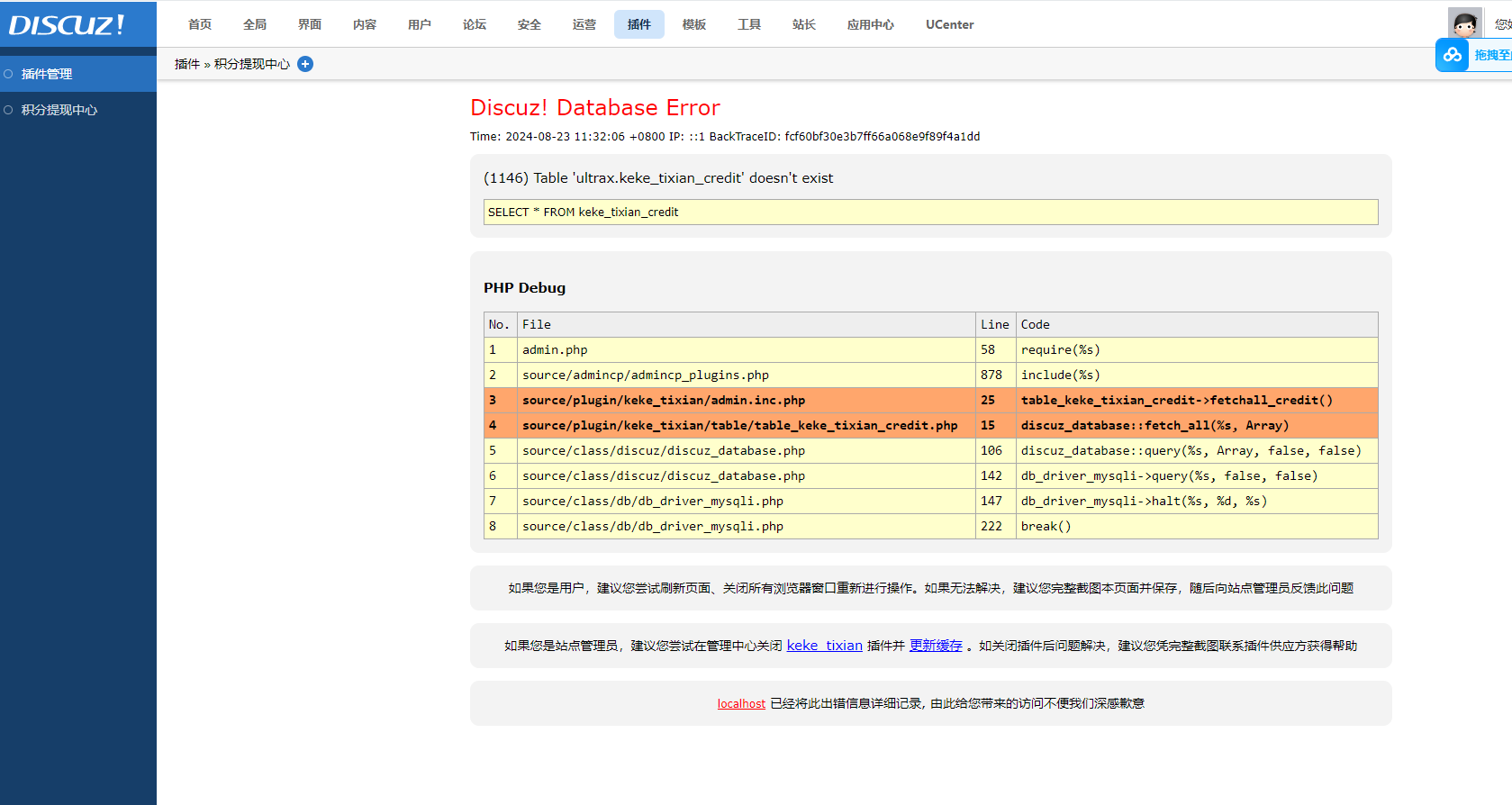Click the db_driver_mysqli.php cell on line 147
Screen dimensions: 1512x805
(747, 502)
